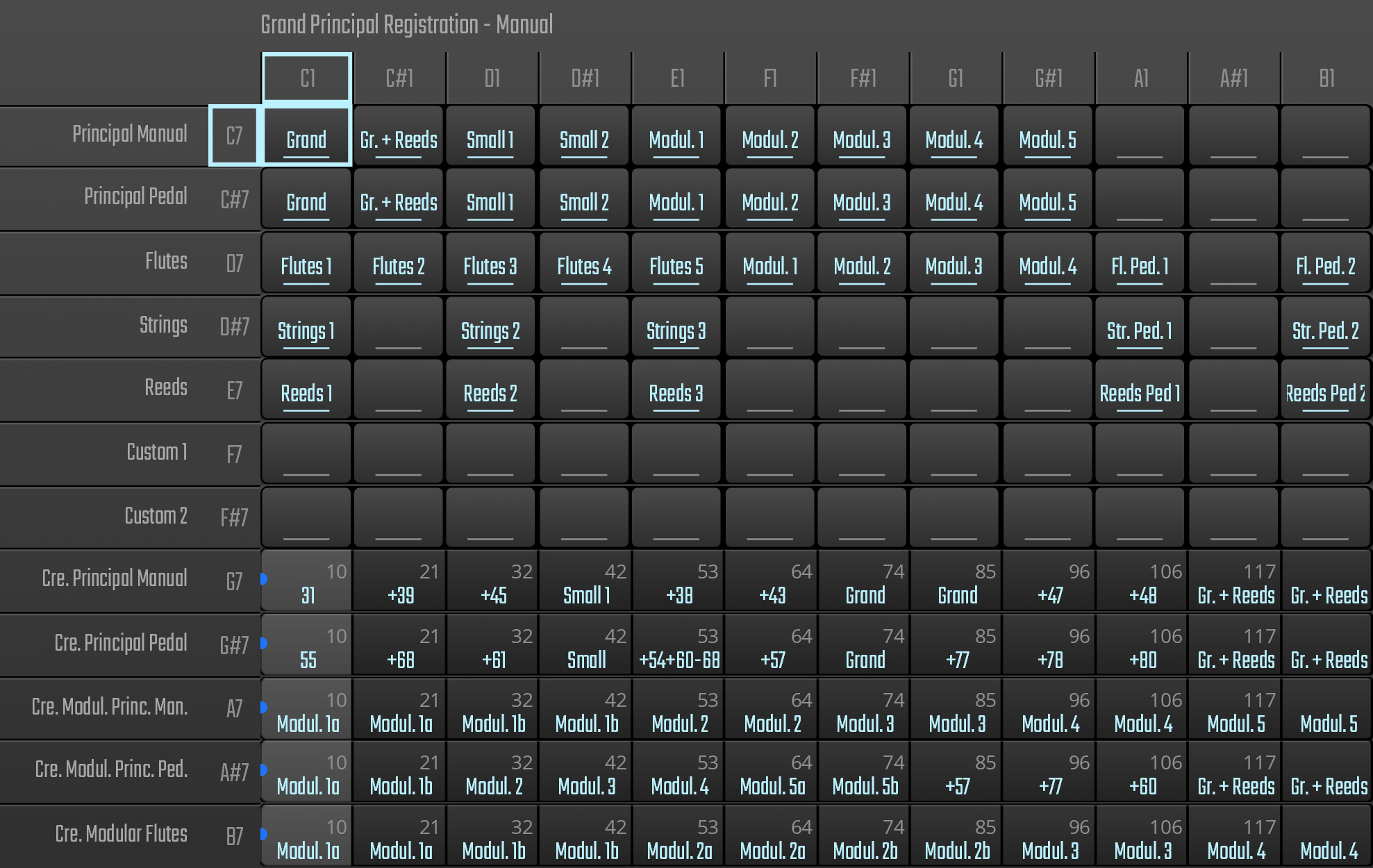This screenshot has width=1373, height=868.
Task: Click the C7 key label for Principal Manual
Action: pyautogui.click(x=235, y=135)
